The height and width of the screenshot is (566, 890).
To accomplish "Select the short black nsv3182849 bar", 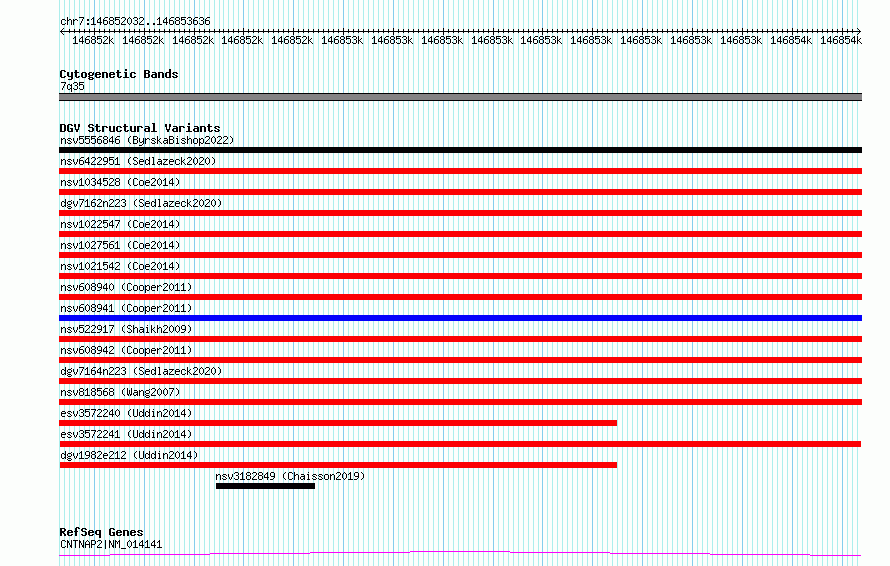I will (x=265, y=487).
